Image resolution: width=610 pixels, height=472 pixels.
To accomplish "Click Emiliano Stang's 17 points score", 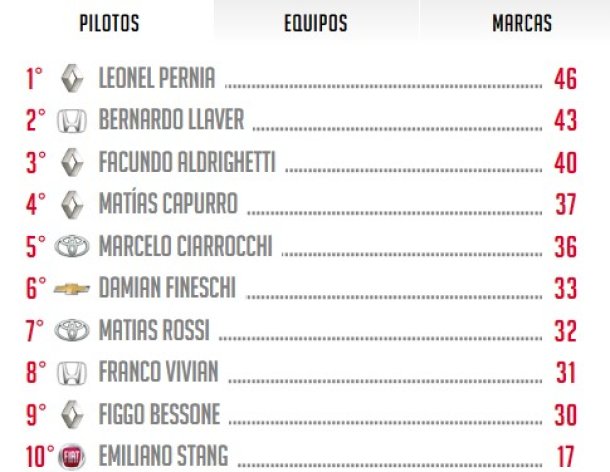I will point(566,456).
